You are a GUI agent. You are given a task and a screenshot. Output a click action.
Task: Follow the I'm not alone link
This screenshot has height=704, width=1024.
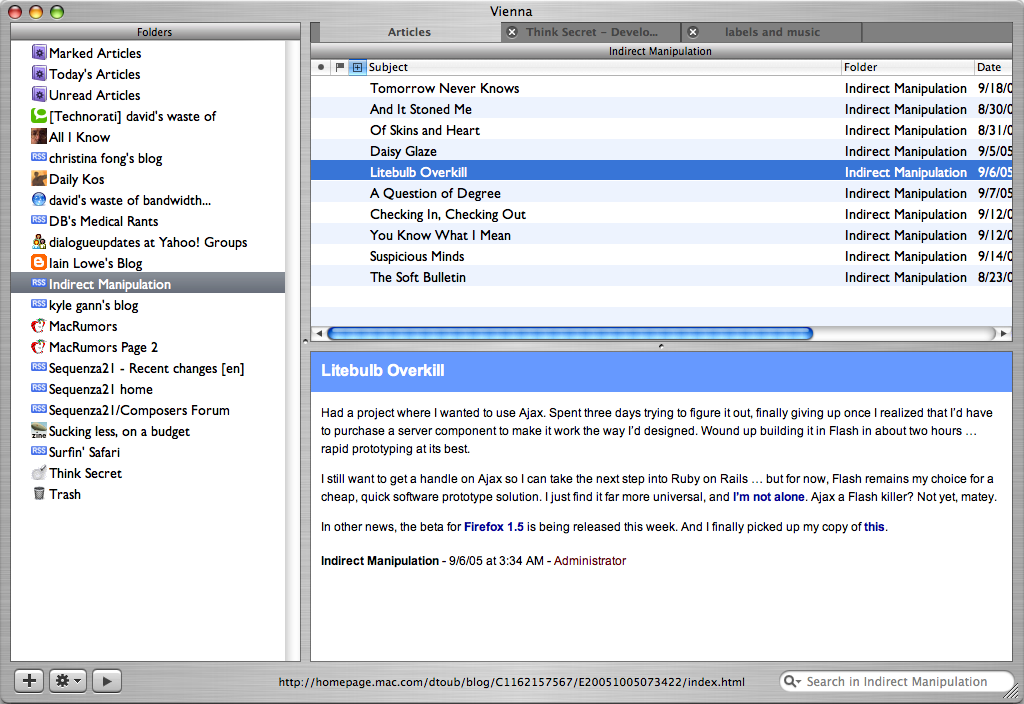coord(769,497)
